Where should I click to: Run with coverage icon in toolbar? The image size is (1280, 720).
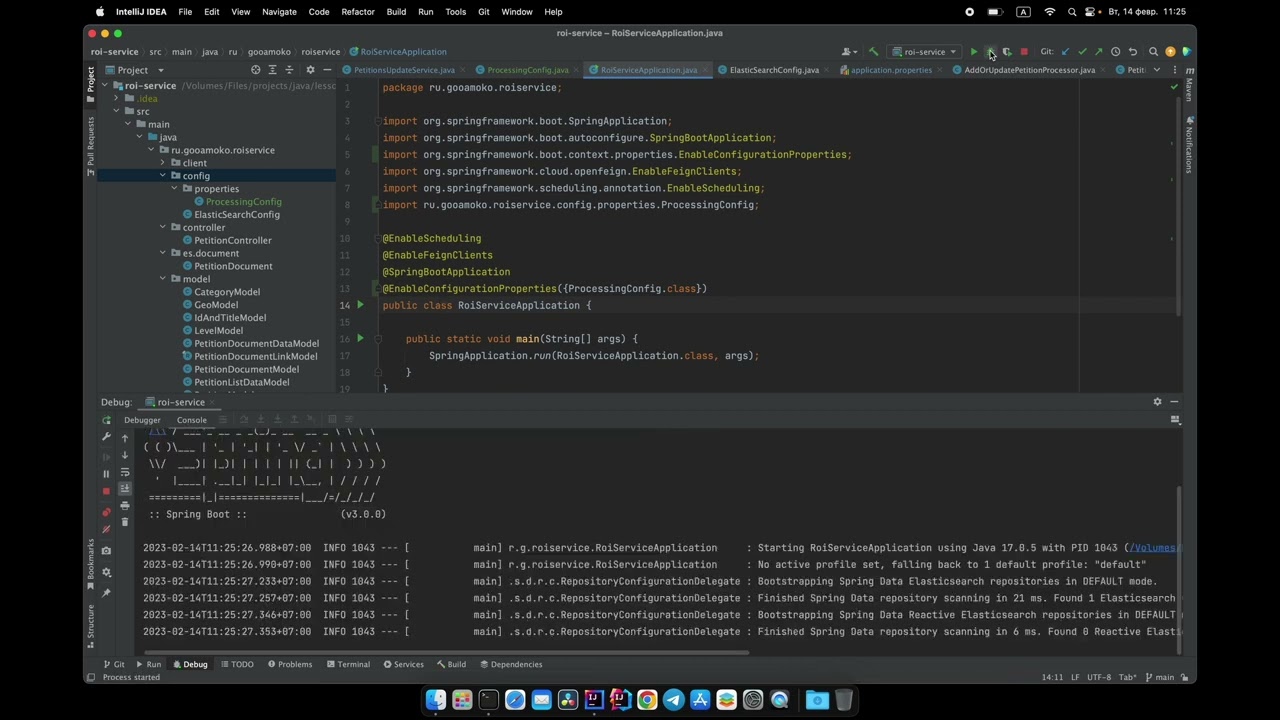(1007, 52)
